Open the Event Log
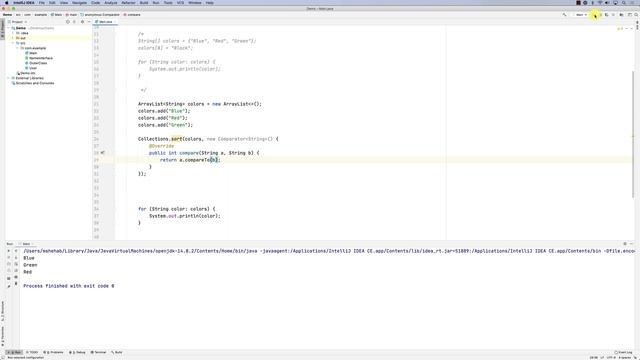The height and width of the screenshot is (360, 640). click(623, 352)
